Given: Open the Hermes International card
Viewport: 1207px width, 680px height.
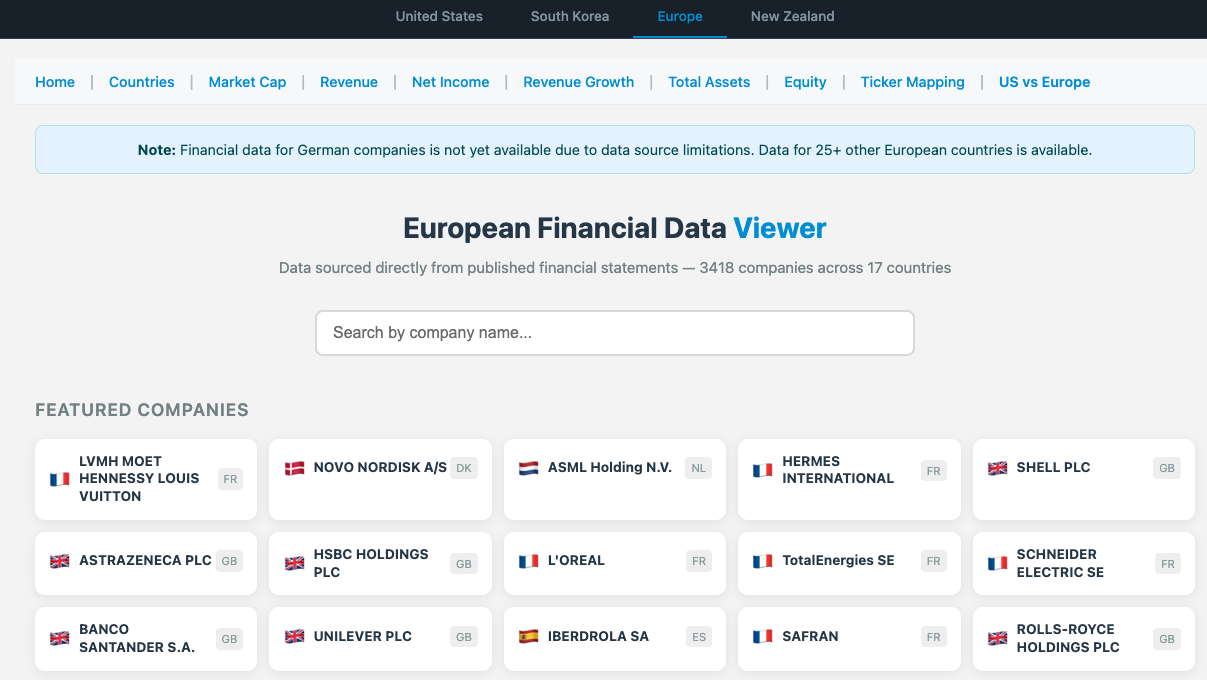Looking at the screenshot, I should coord(849,479).
